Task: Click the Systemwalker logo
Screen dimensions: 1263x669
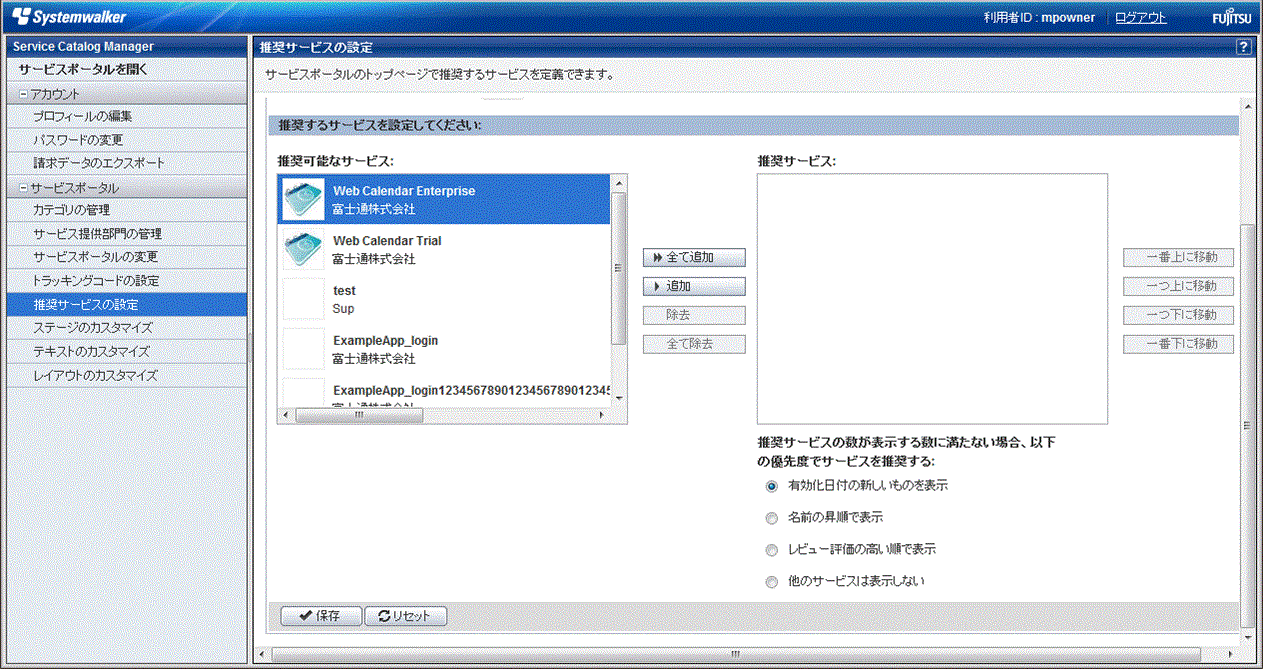Action: point(69,17)
